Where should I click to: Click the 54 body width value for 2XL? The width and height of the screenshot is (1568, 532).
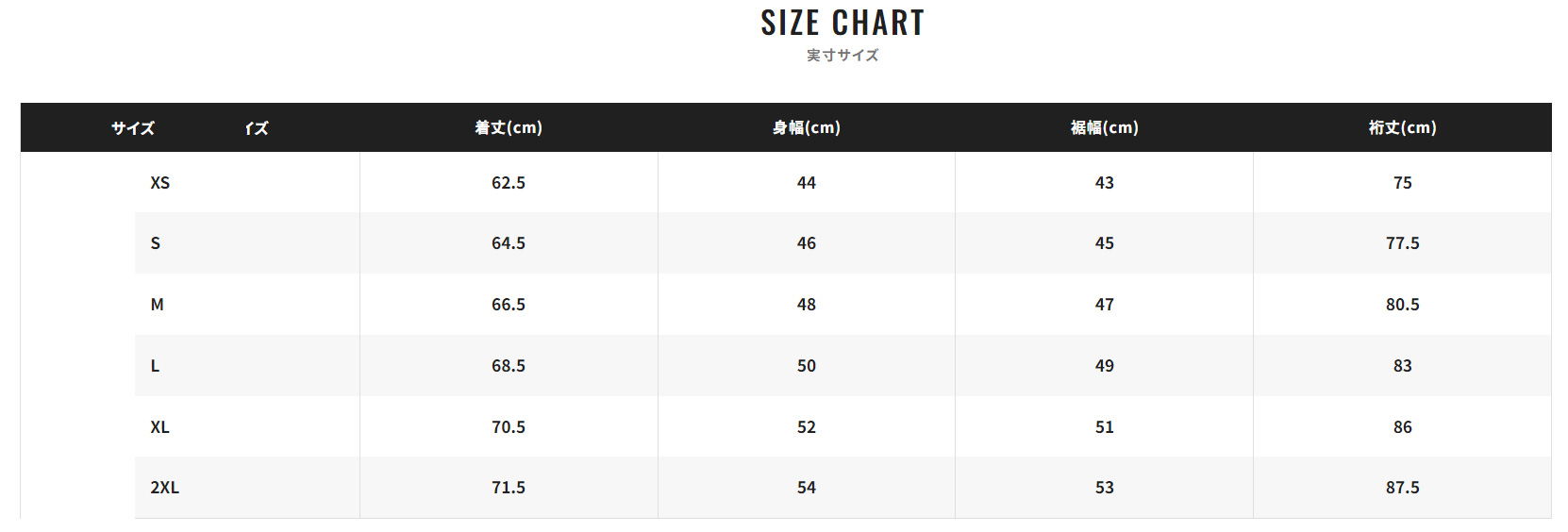point(807,488)
